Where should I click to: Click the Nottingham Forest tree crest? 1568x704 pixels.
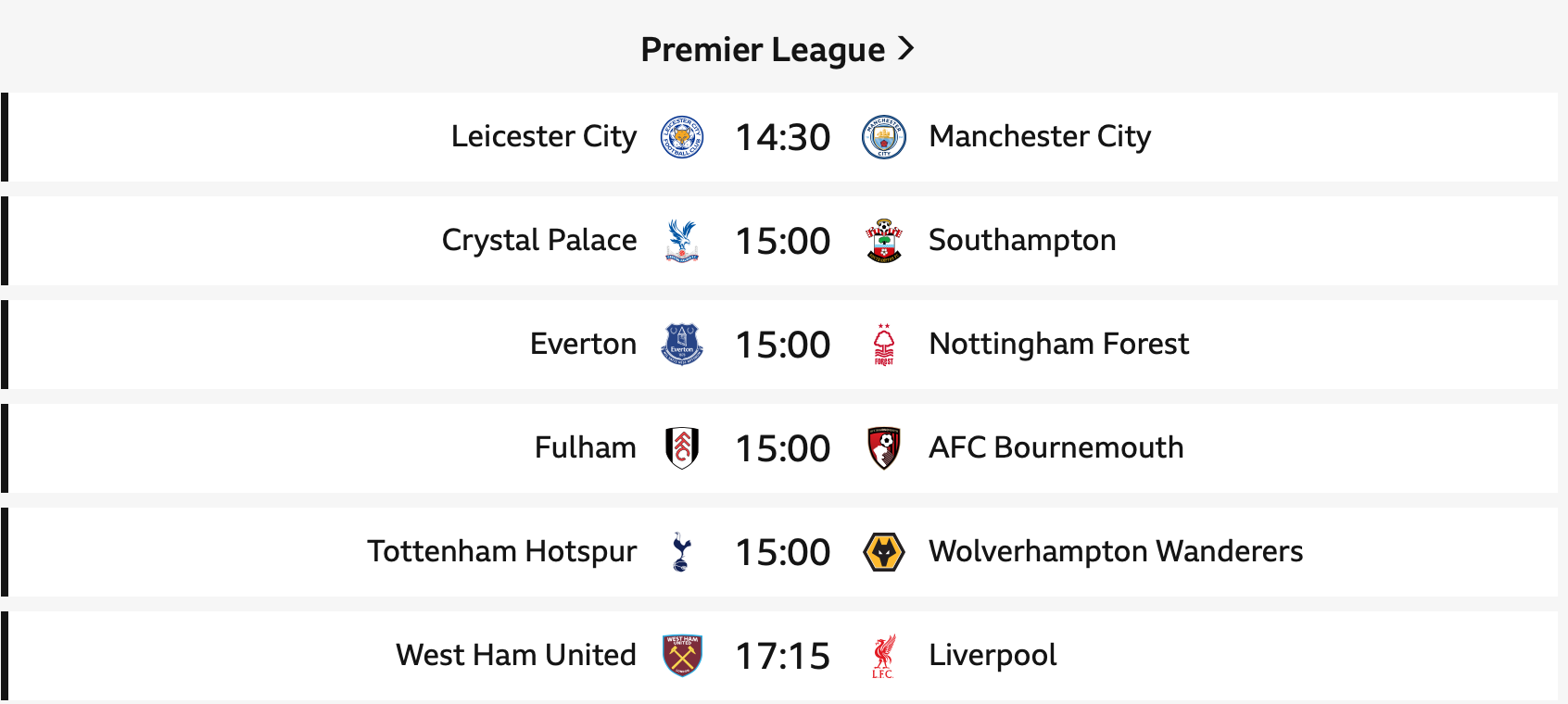tap(884, 345)
